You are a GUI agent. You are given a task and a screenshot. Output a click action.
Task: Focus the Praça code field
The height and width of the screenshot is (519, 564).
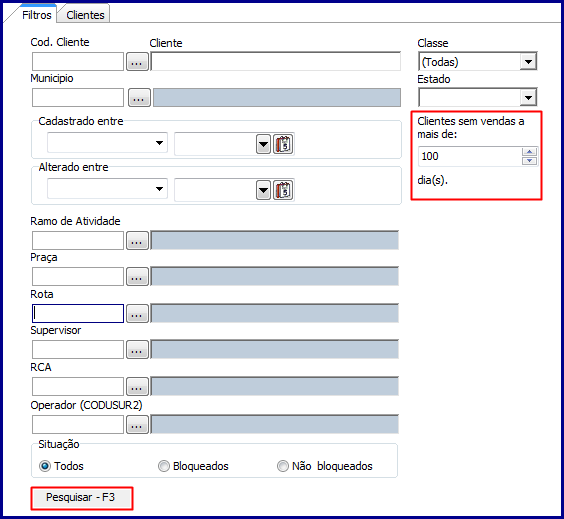click(78, 277)
